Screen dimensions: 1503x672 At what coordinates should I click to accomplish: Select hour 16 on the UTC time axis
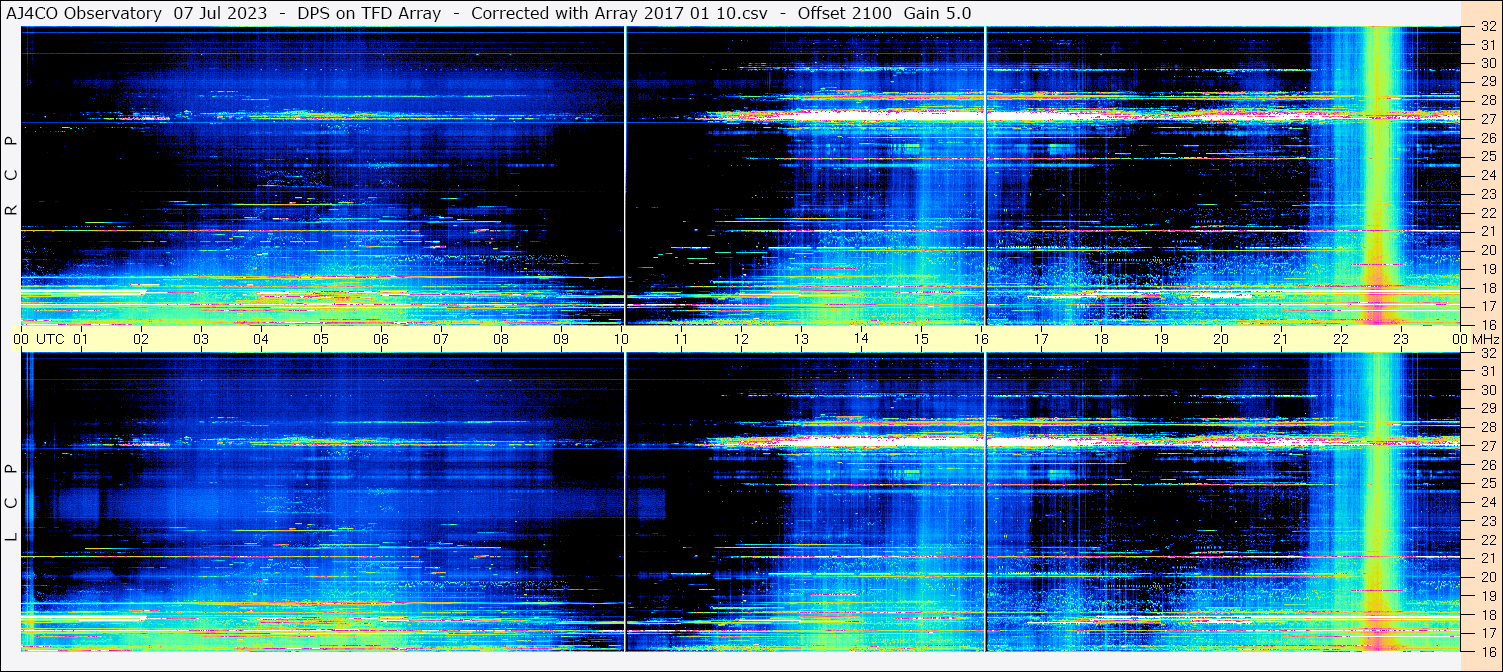click(981, 339)
